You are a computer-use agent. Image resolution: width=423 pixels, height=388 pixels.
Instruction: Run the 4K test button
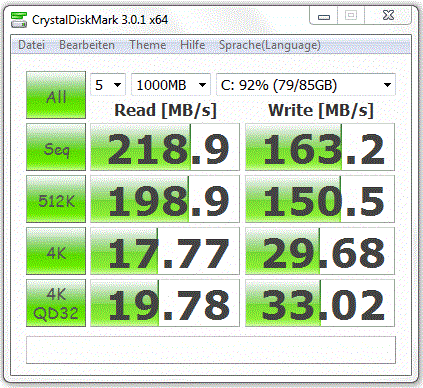[56, 251]
